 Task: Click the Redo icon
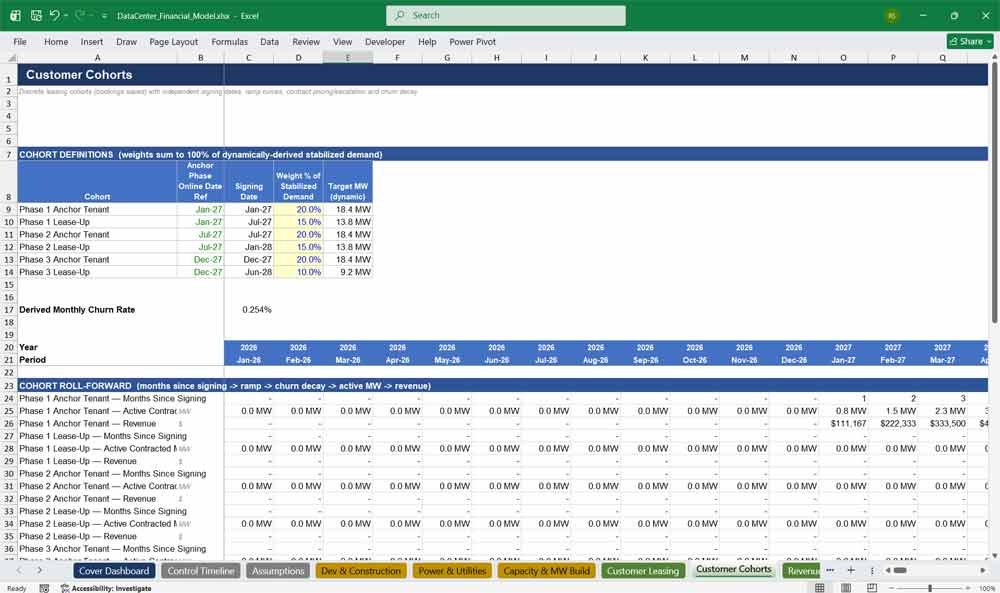(80, 15)
